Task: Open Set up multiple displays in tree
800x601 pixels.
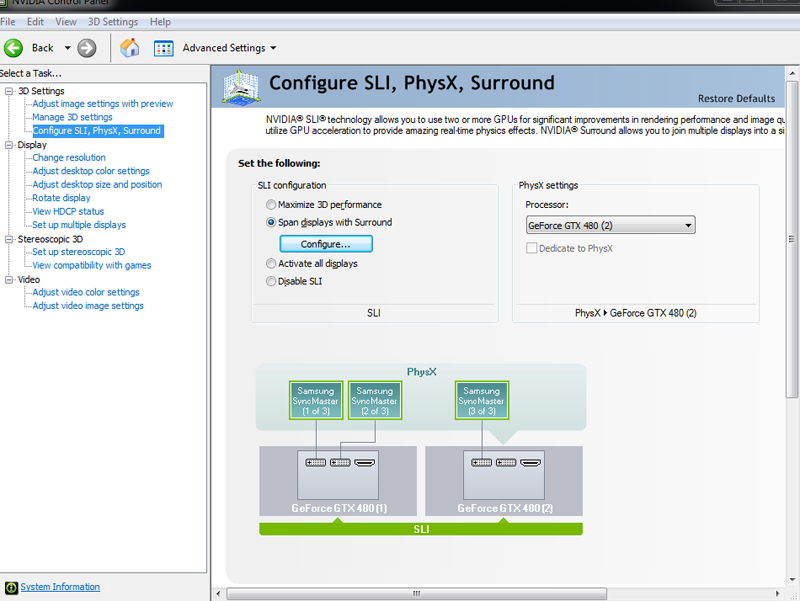Action: (x=79, y=225)
